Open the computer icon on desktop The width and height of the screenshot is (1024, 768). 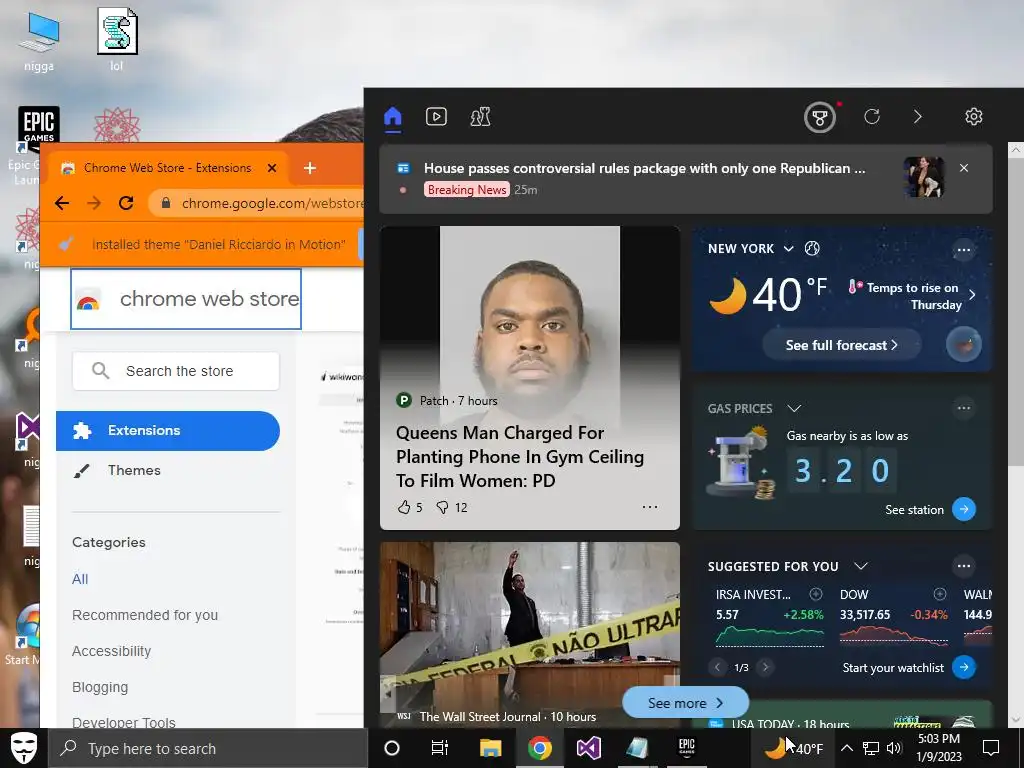[39, 40]
